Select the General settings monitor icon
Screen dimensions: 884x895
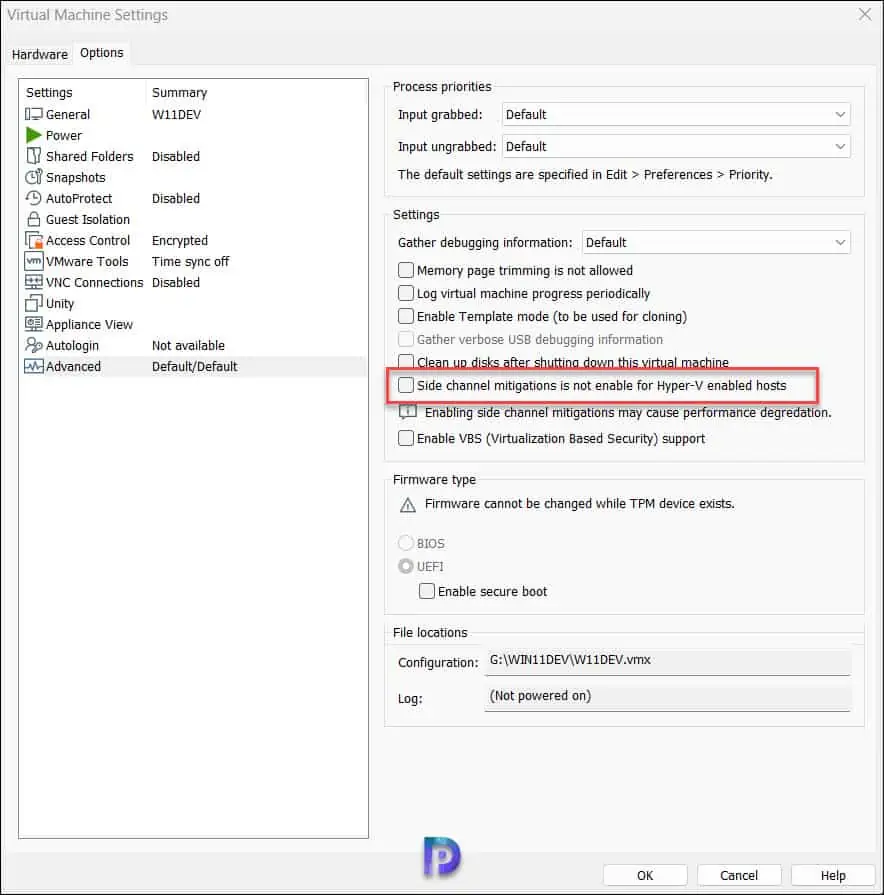pos(34,114)
